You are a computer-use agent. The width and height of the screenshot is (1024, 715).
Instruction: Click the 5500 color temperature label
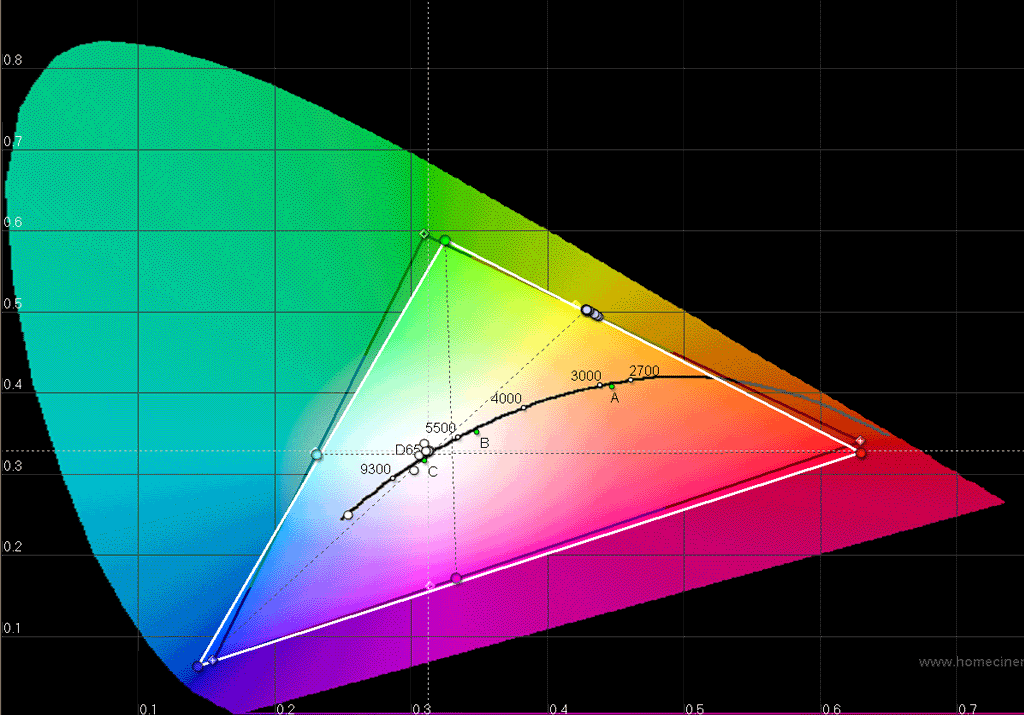(x=440, y=428)
